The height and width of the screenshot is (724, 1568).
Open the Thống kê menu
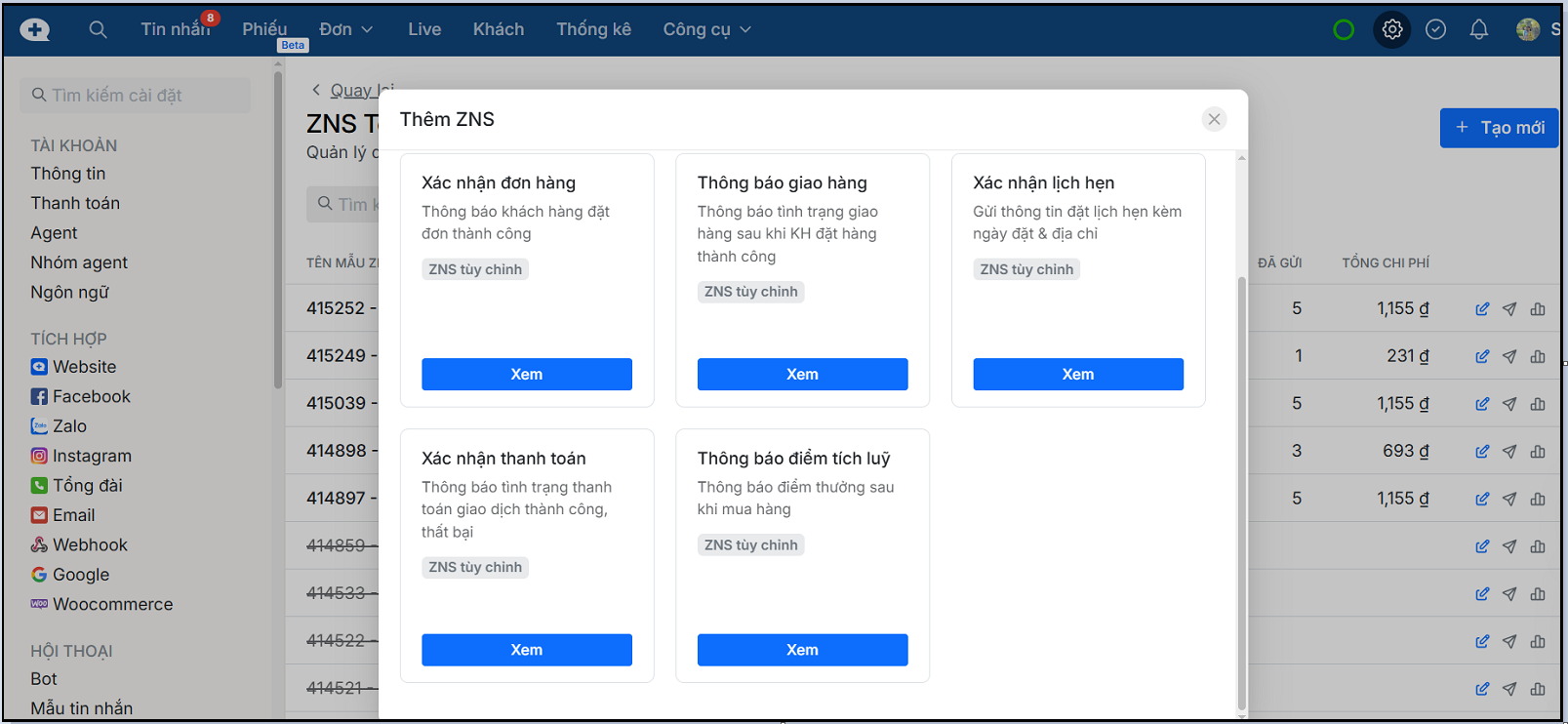pos(593,29)
